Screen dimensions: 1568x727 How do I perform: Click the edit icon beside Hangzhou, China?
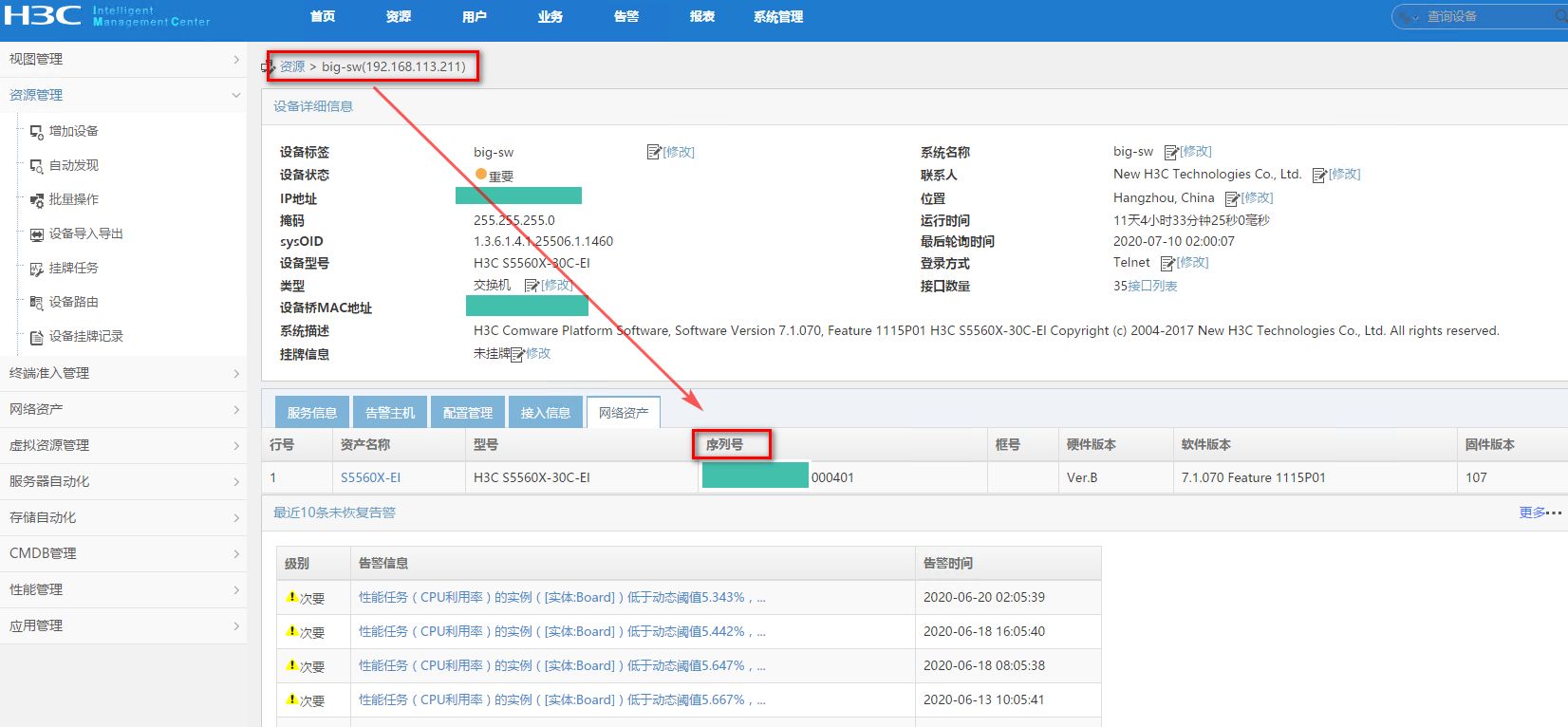tap(1232, 198)
